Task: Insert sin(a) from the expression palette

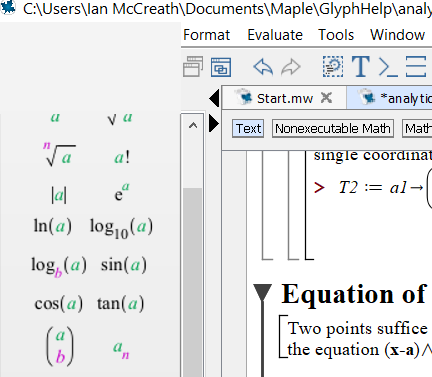Action: point(124,265)
